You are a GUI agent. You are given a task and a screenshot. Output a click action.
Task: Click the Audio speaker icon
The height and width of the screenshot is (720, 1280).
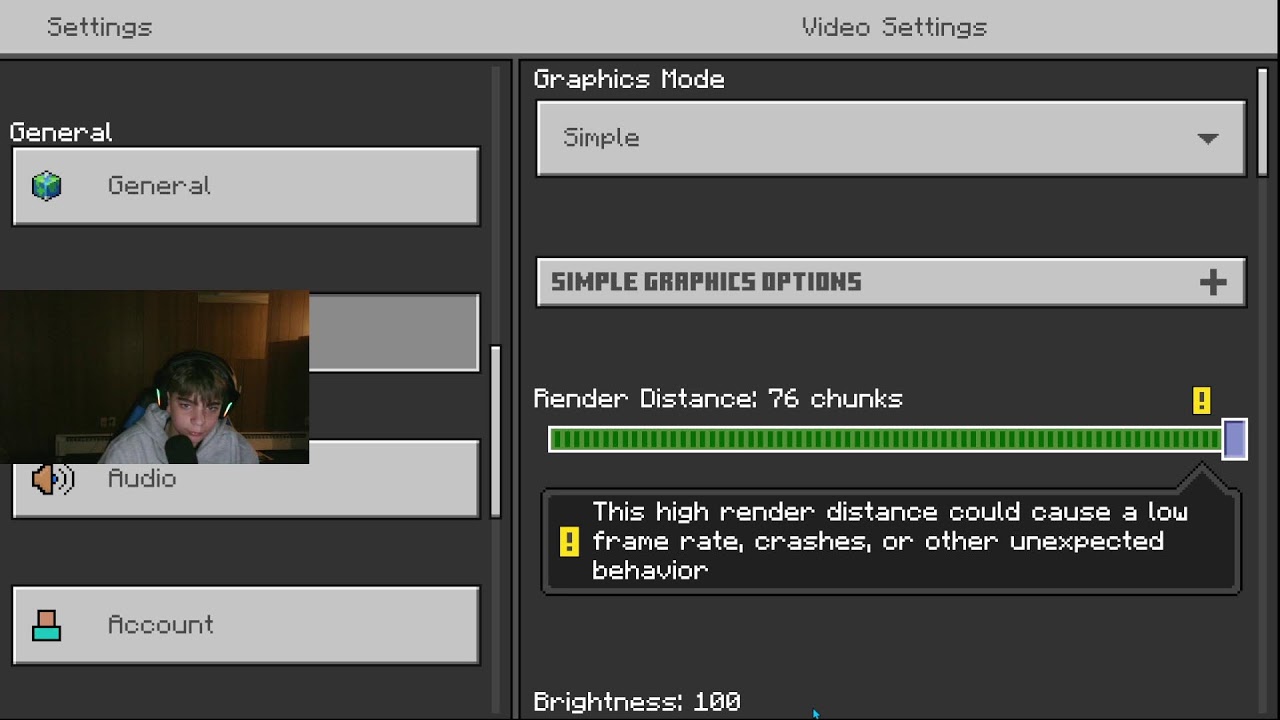53,479
